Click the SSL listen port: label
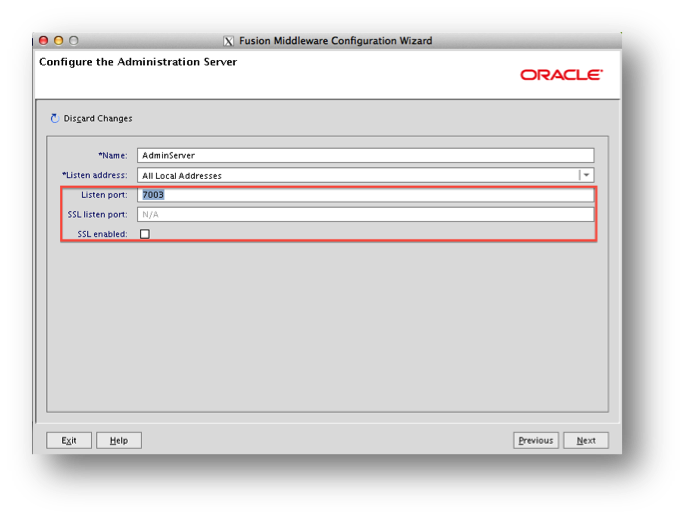 pyautogui.click(x=97, y=215)
